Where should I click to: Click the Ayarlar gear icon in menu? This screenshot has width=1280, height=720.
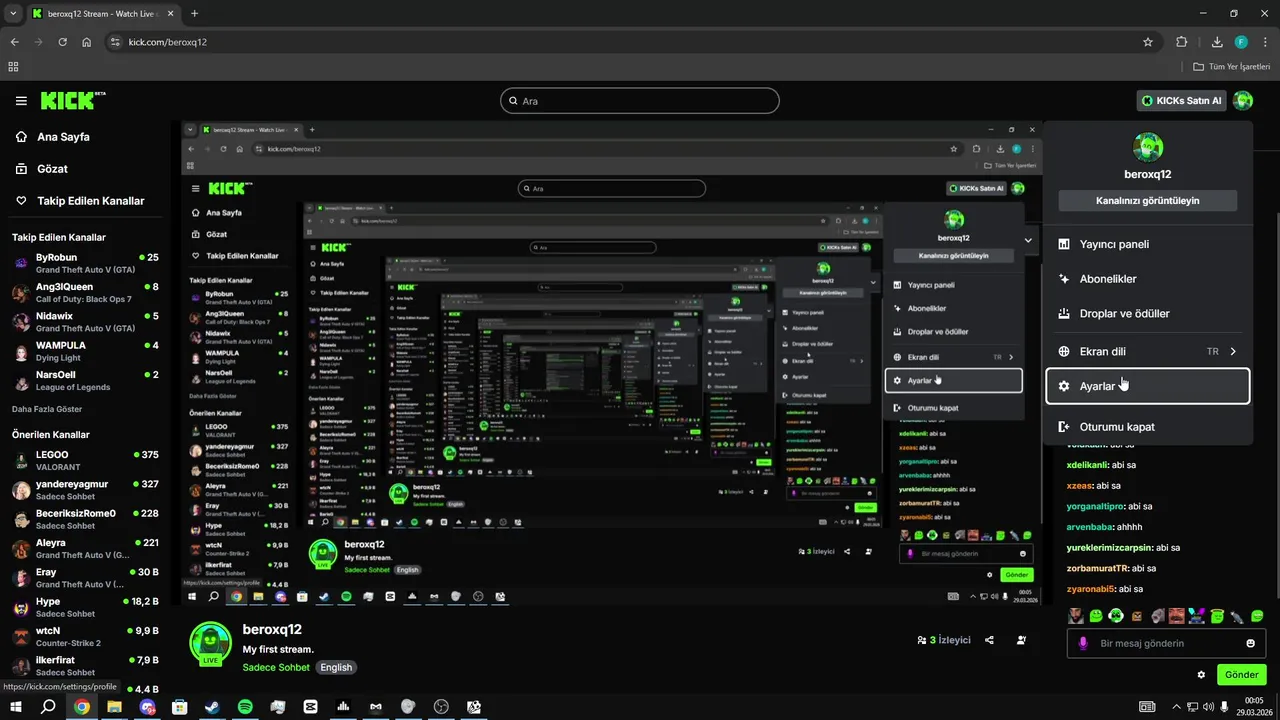coord(1064,386)
